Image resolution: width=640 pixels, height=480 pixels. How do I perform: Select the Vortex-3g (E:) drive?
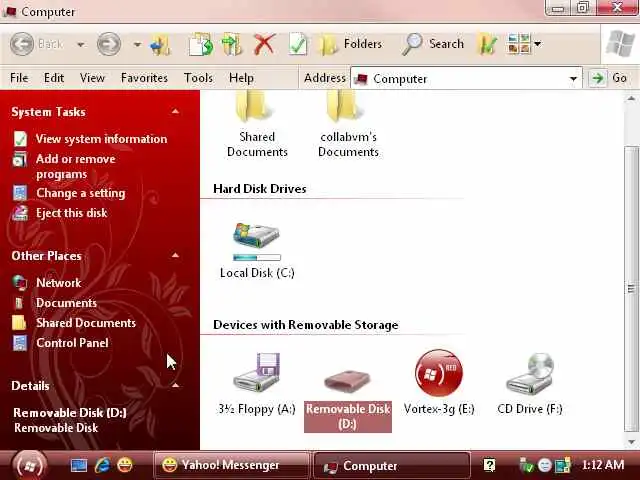click(439, 383)
